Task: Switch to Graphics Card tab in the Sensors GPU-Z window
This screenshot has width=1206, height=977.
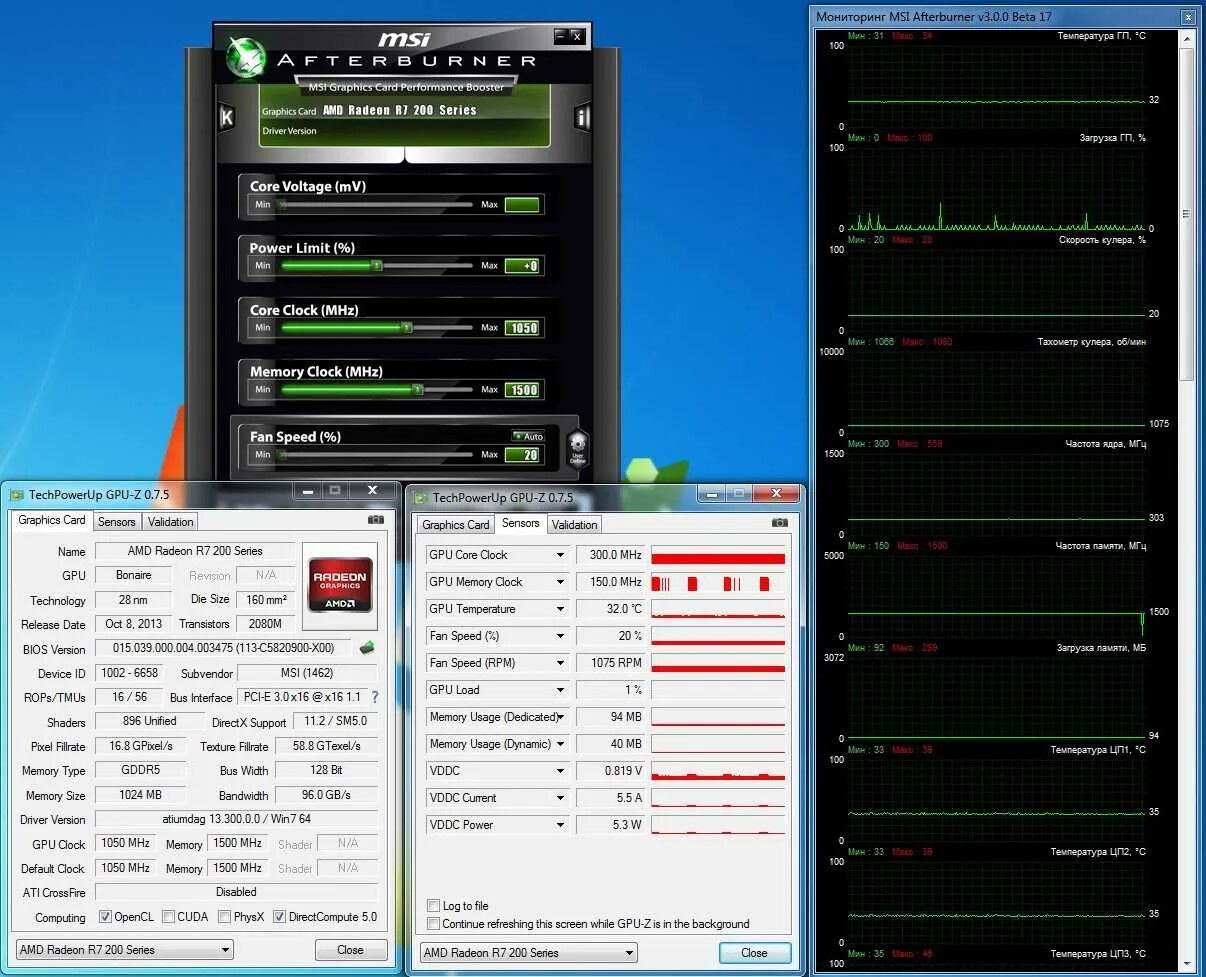Action: (x=456, y=525)
